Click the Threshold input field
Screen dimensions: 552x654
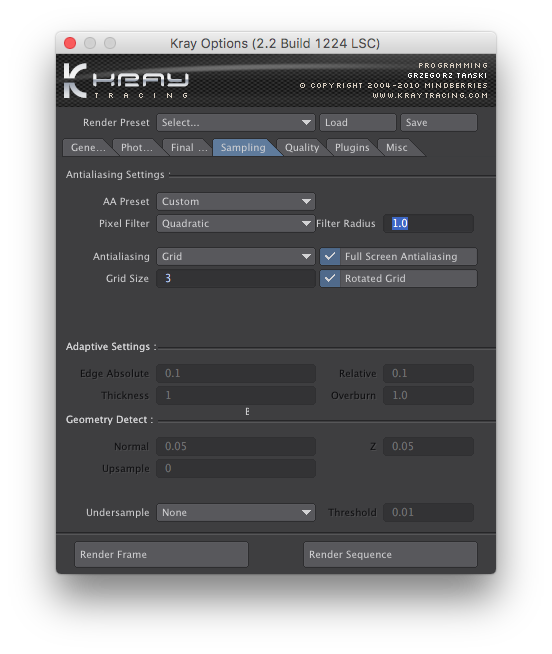(x=428, y=513)
